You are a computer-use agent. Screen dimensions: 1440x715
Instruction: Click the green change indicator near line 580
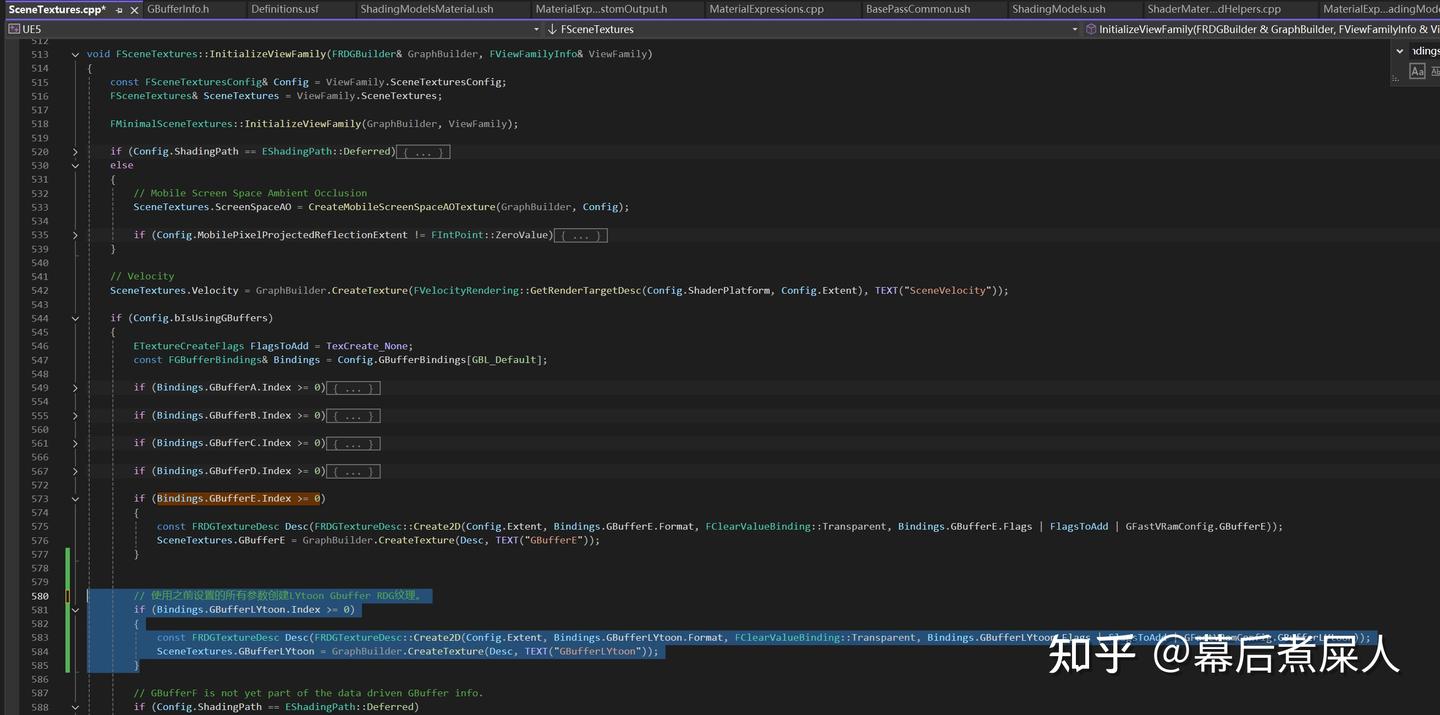pos(67,595)
